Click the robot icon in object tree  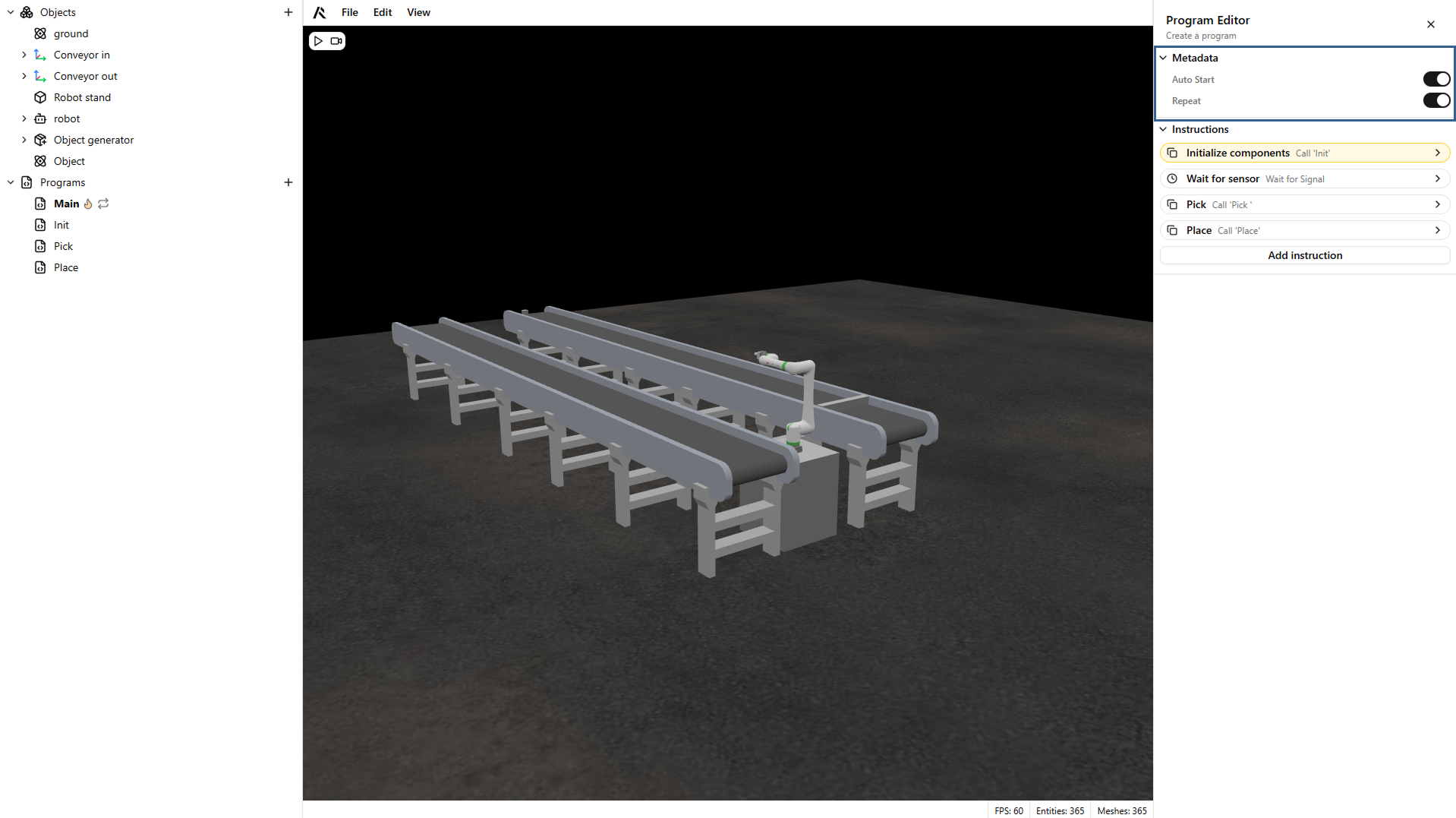point(40,118)
